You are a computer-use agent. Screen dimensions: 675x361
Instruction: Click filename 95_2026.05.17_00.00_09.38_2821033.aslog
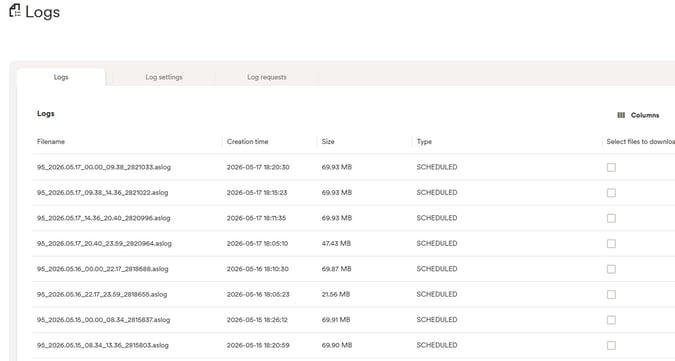(104, 167)
